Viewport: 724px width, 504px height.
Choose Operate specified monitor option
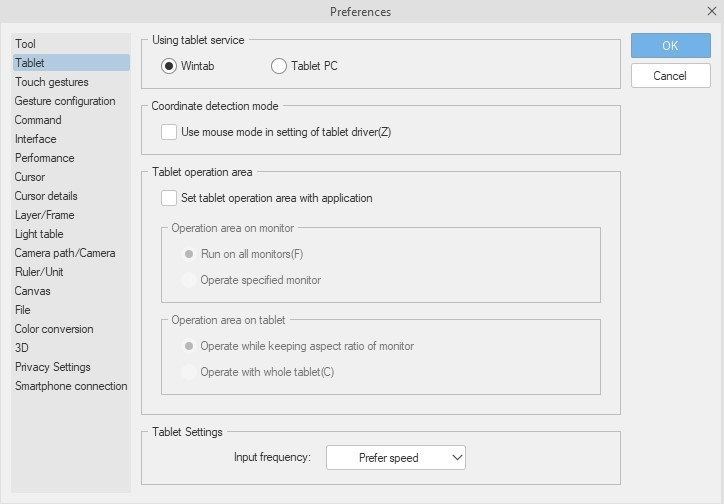pos(189,280)
